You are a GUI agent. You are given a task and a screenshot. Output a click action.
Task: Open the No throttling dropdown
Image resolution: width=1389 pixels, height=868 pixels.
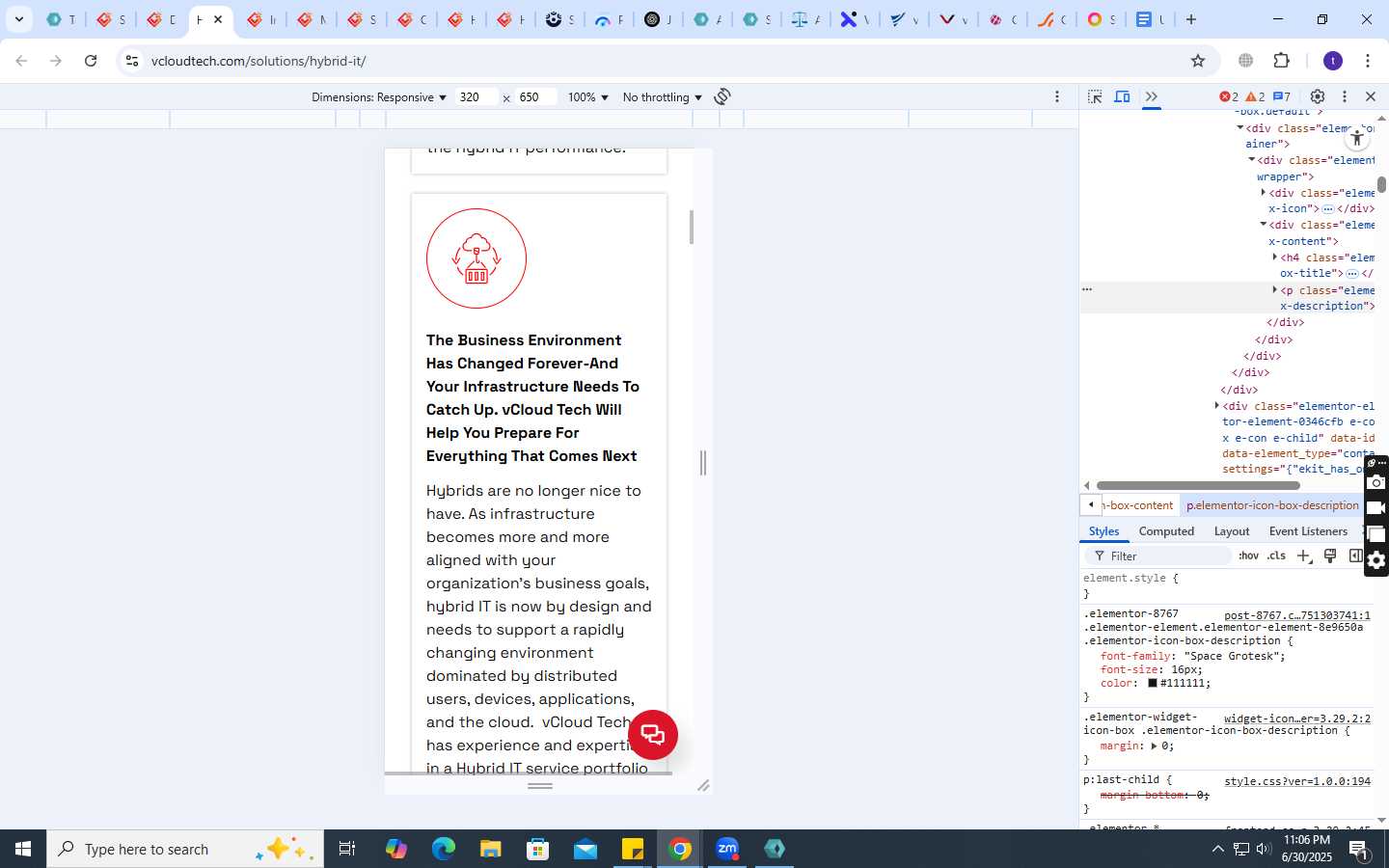coord(663,97)
